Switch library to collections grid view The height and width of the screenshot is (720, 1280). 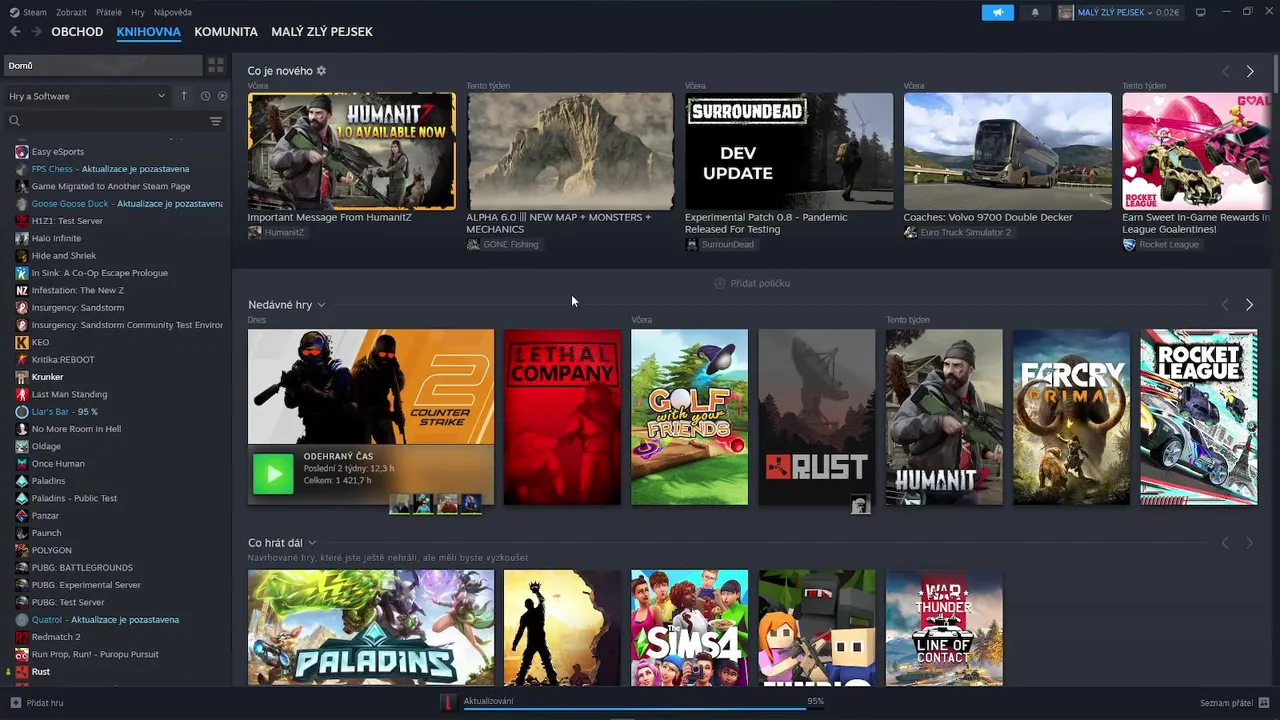coord(216,65)
